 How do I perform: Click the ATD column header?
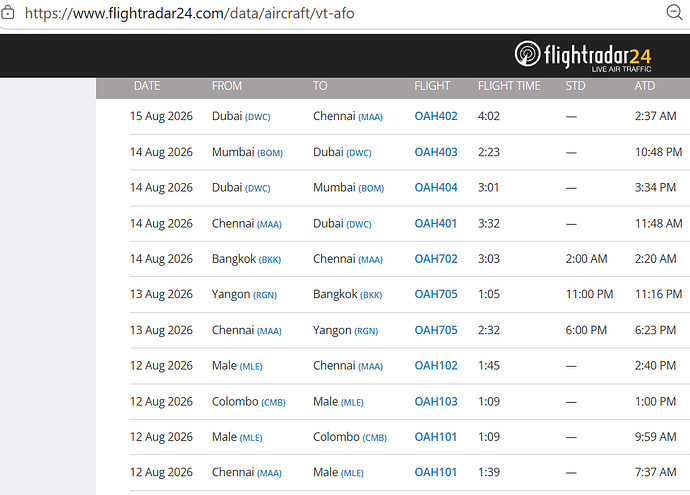[645, 86]
